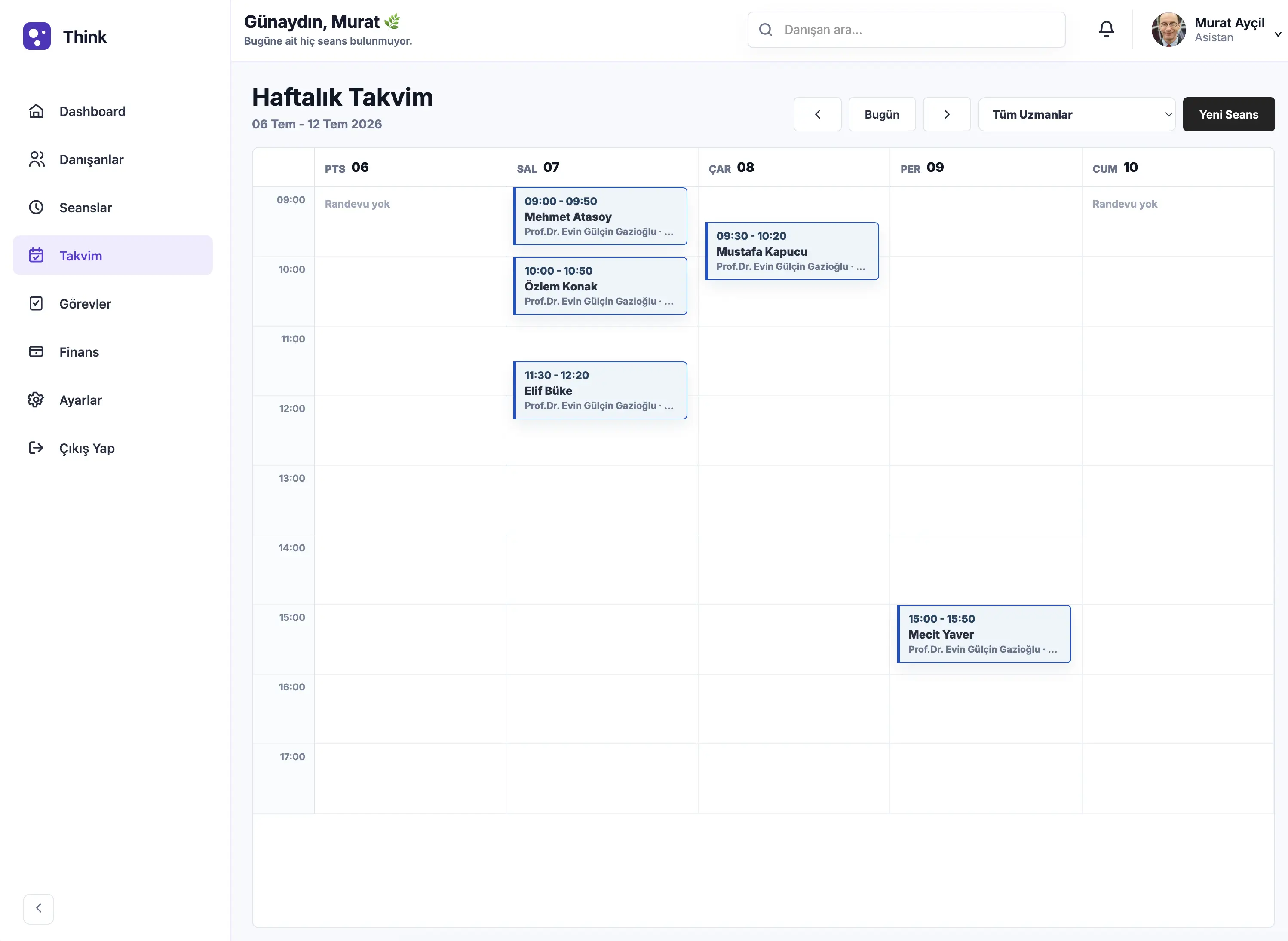This screenshot has width=1288, height=941.
Task: Open Özlem Konak's 10:00 session
Action: 600,286
